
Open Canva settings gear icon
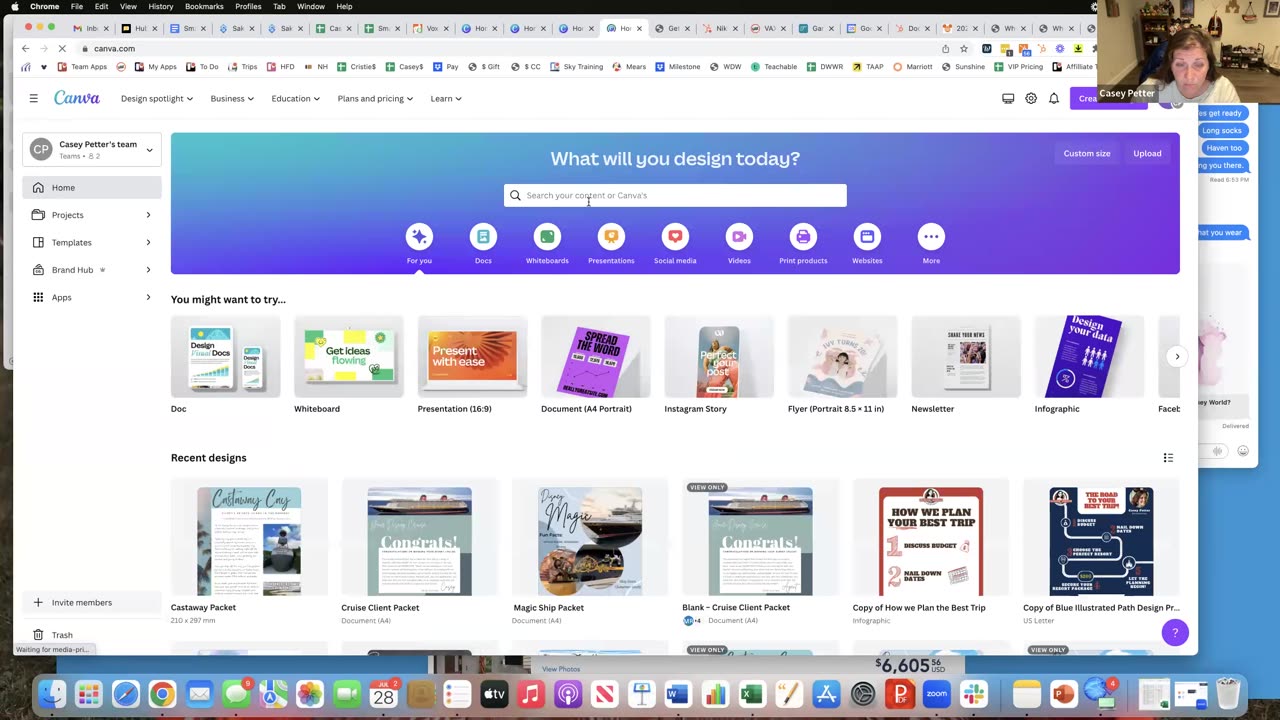pos(1031,98)
